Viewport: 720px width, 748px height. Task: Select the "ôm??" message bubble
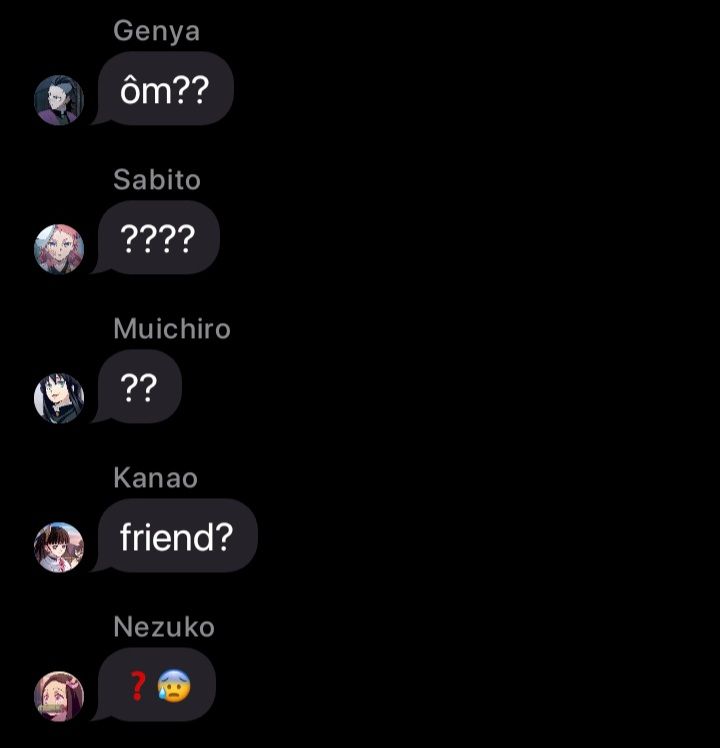pos(166,89)
